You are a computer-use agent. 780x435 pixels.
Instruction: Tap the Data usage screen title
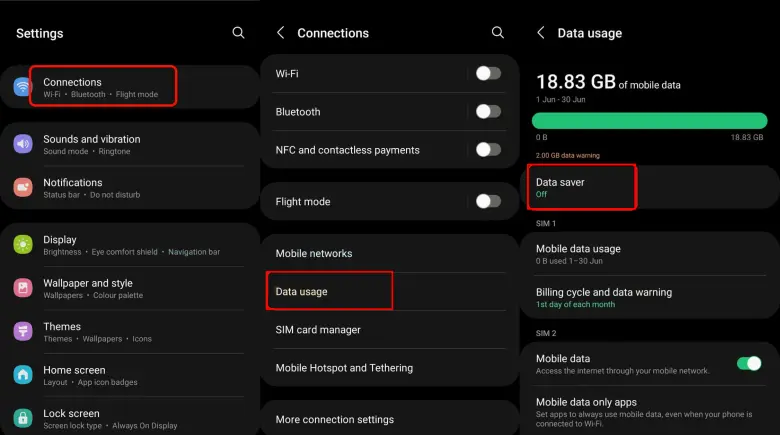589,33
